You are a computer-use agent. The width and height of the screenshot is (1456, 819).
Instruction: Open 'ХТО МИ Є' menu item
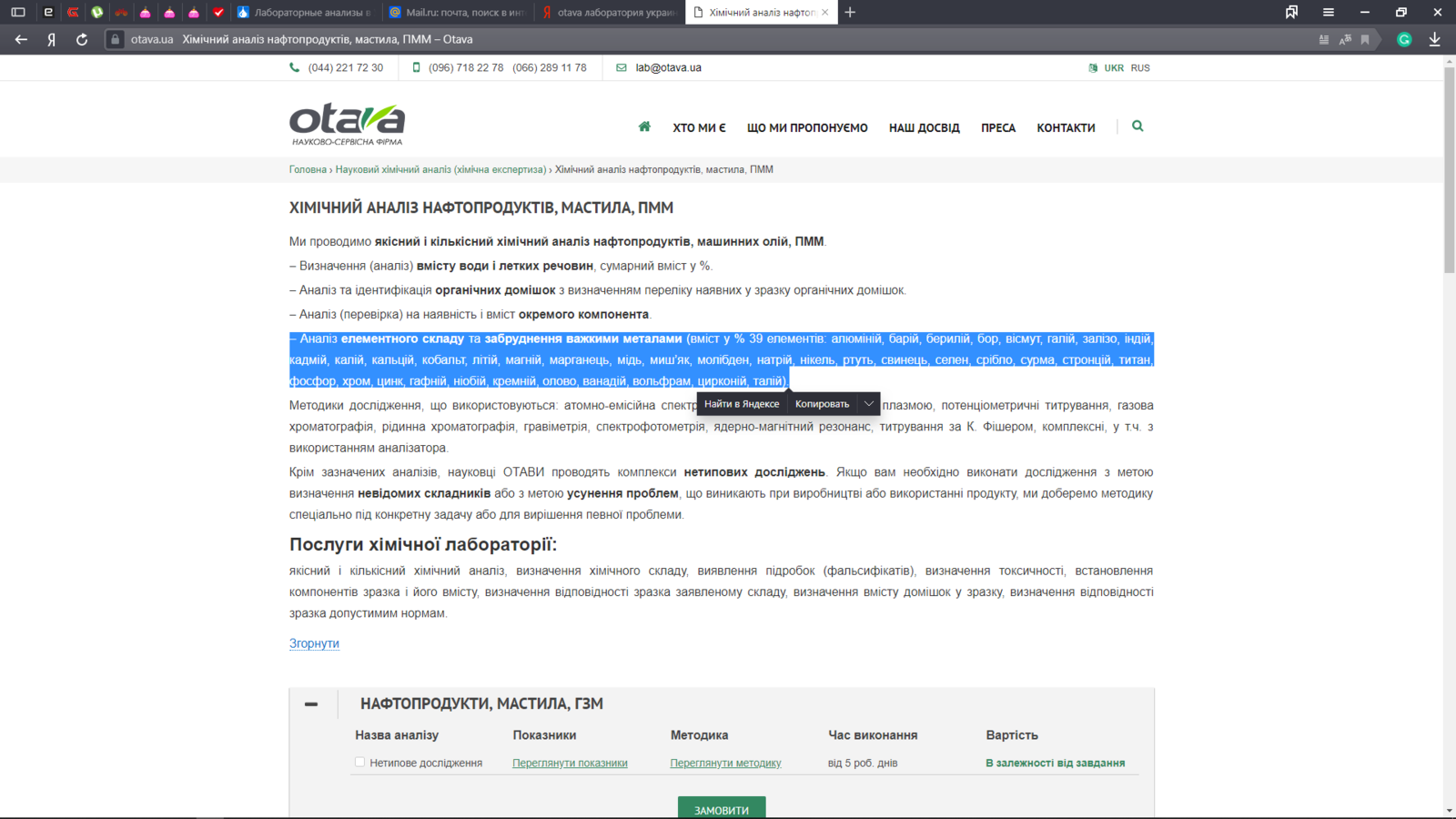pos(699,128)
